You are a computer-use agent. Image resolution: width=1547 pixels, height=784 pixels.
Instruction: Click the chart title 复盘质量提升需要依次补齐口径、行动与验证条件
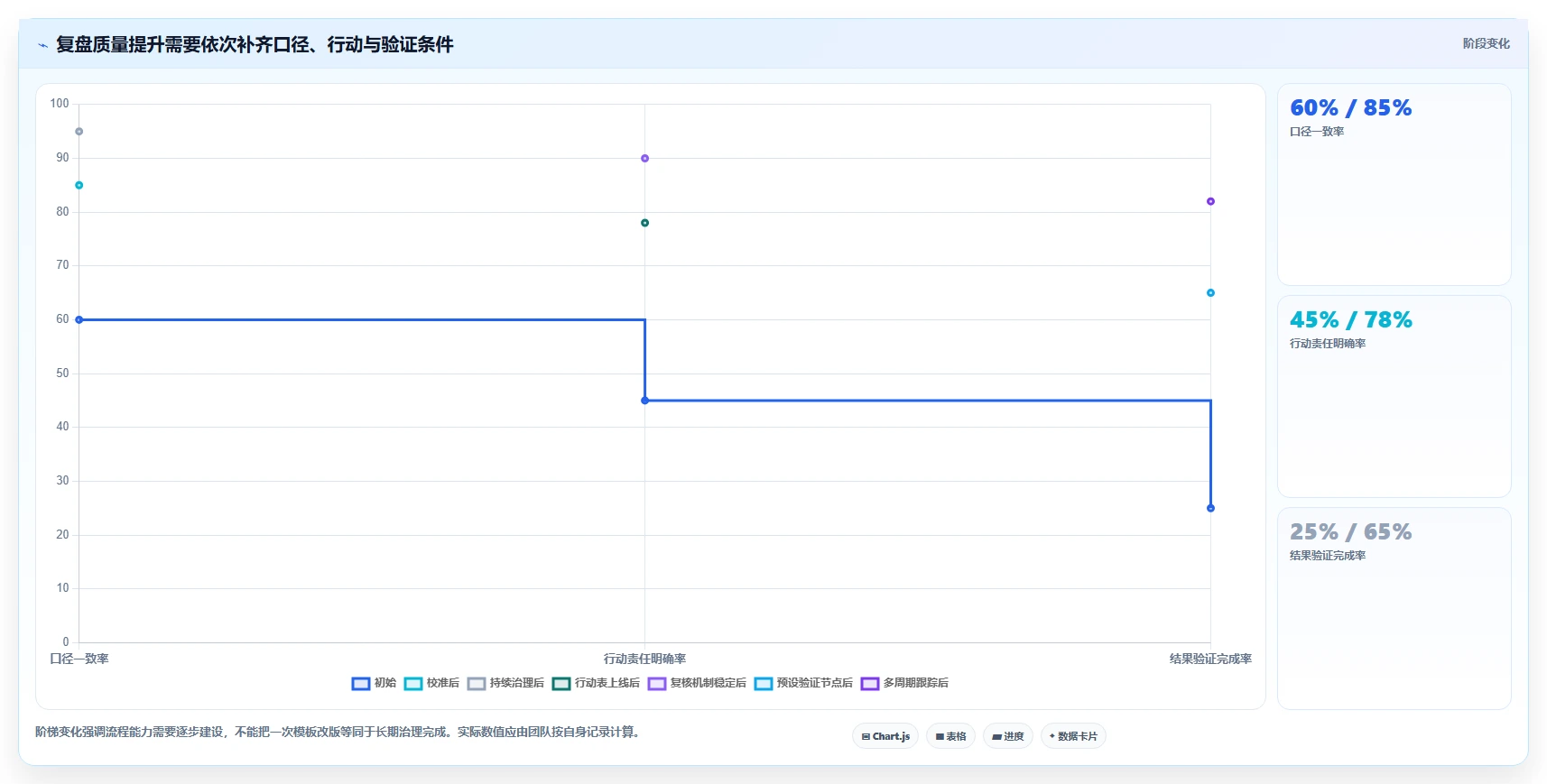pos(255,44)
